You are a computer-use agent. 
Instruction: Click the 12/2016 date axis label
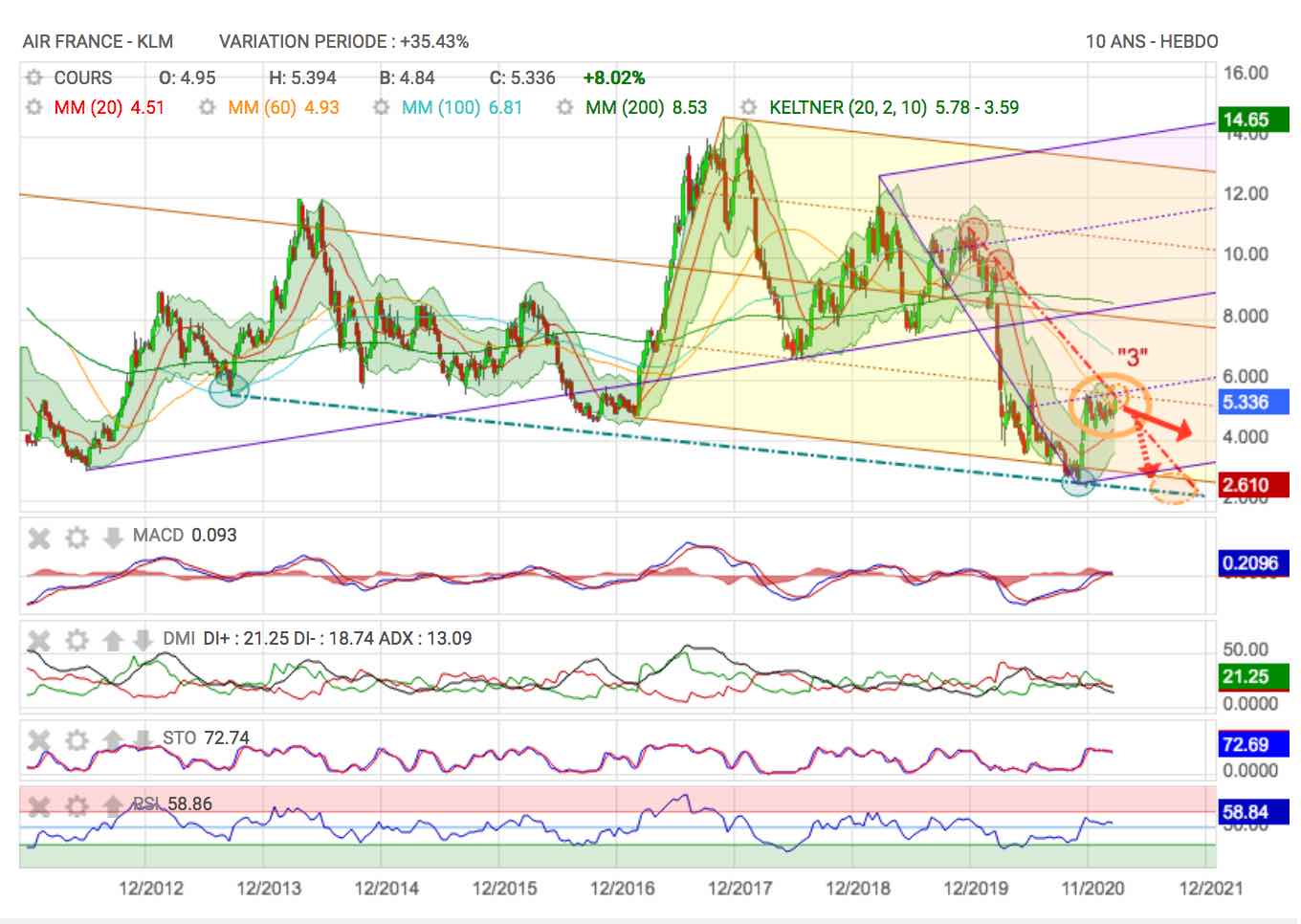tap(623, 888)
